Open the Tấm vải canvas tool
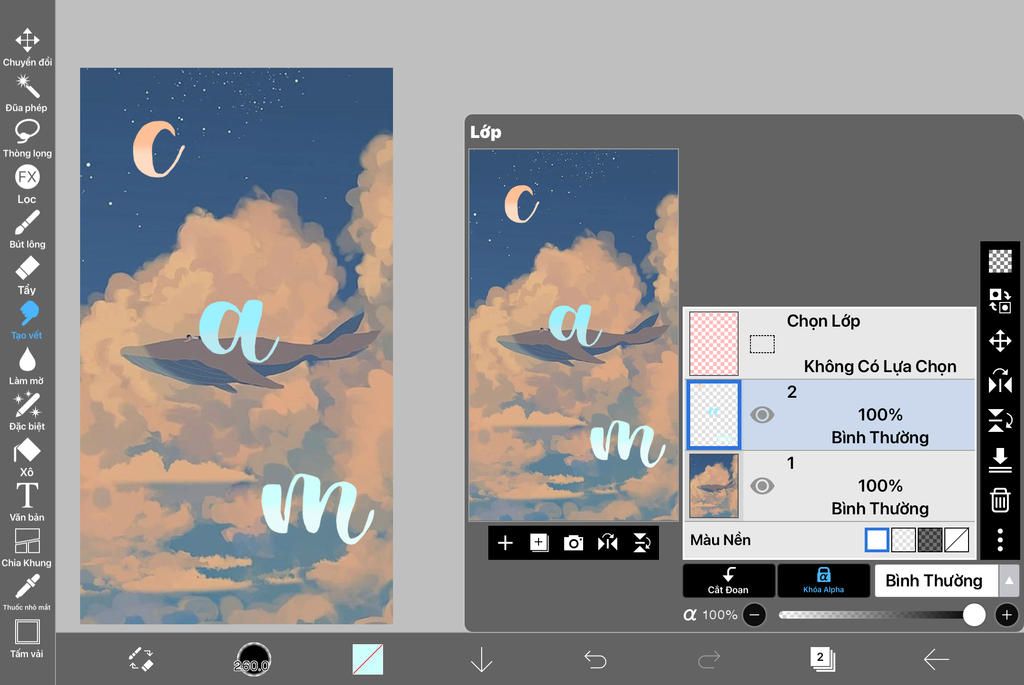This screenshot has width=1024, height=685. click(x=27, y=639)
